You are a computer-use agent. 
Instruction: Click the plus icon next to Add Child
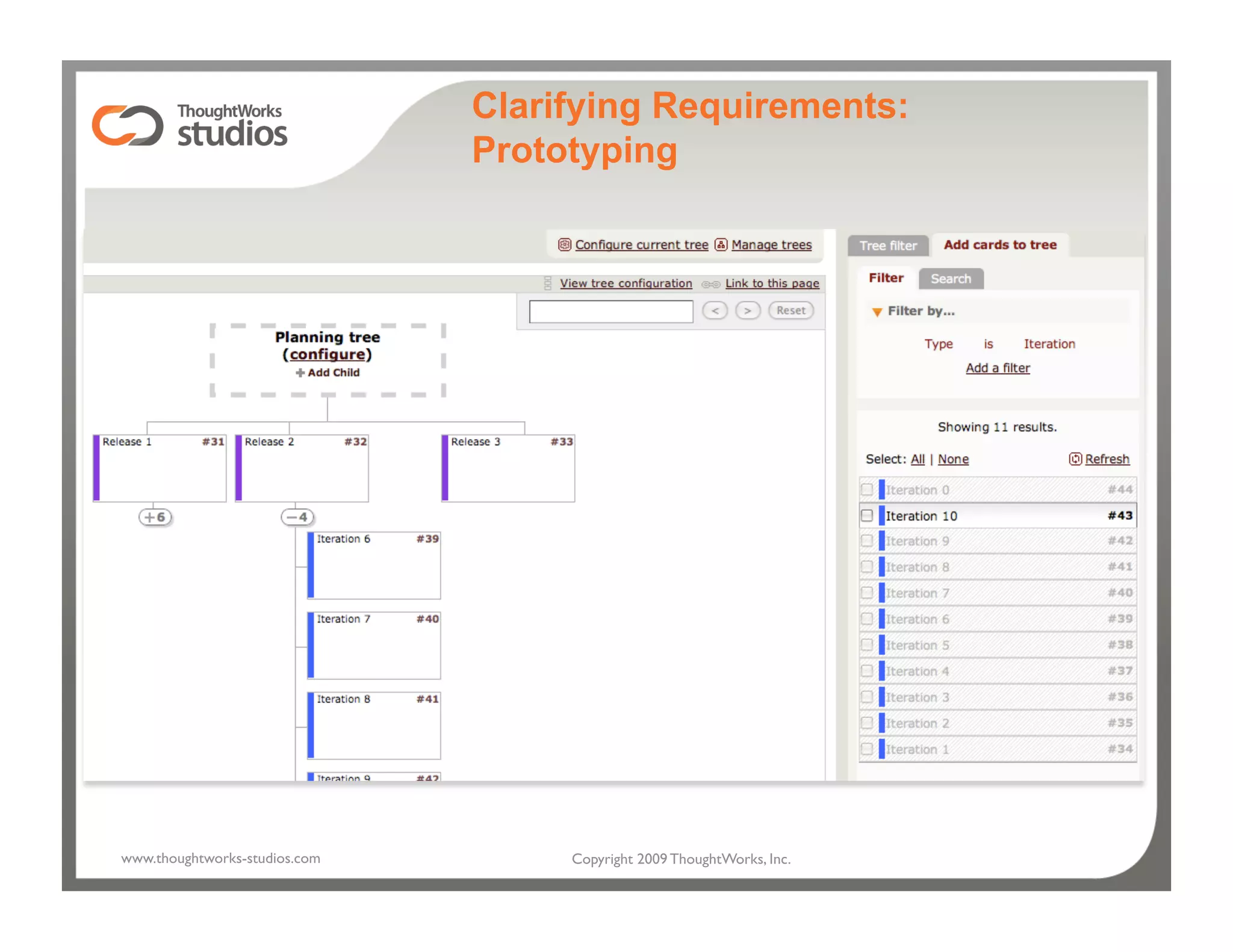click(300, 372)
